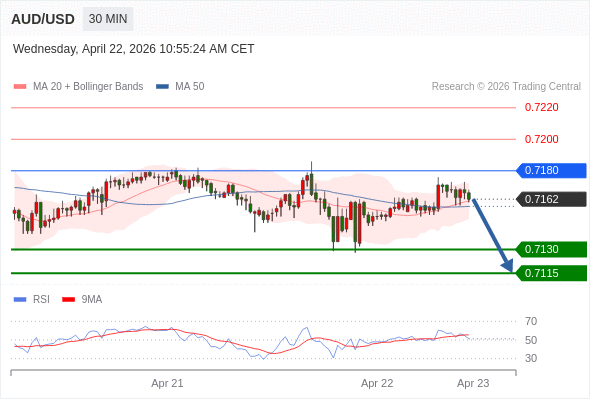Click the 0.7162 current price label
590x400 pixels.
(x=551, y=199)
